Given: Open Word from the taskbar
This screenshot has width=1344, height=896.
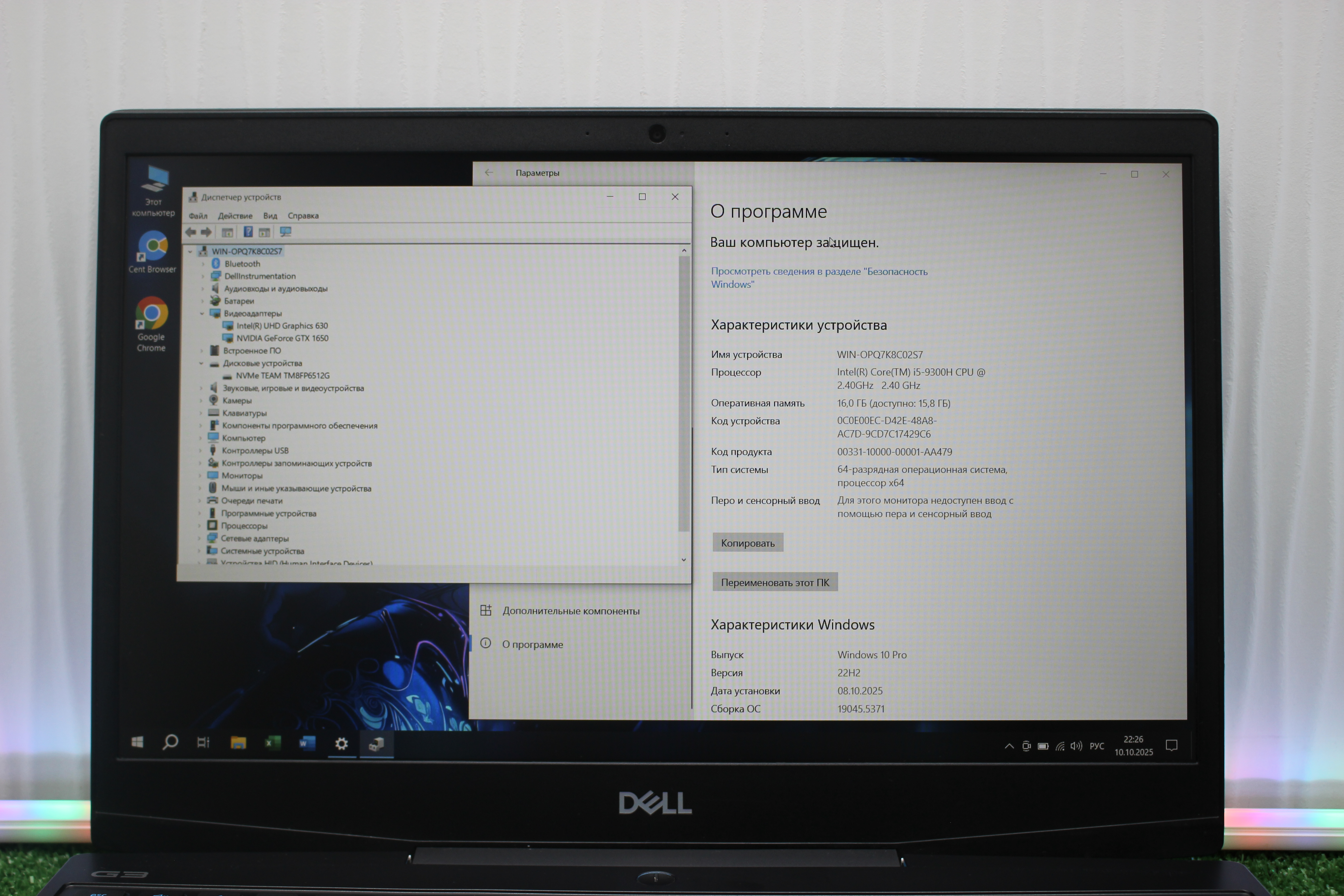Looking at the screenshot, I should click(x=307, y=743).
